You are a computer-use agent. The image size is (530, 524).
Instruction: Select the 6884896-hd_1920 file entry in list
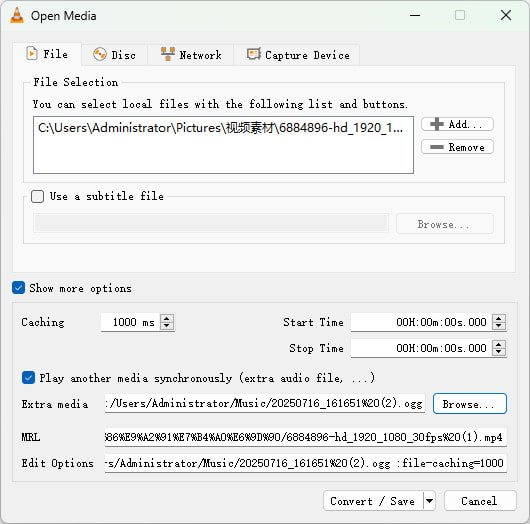click(220, 128)
